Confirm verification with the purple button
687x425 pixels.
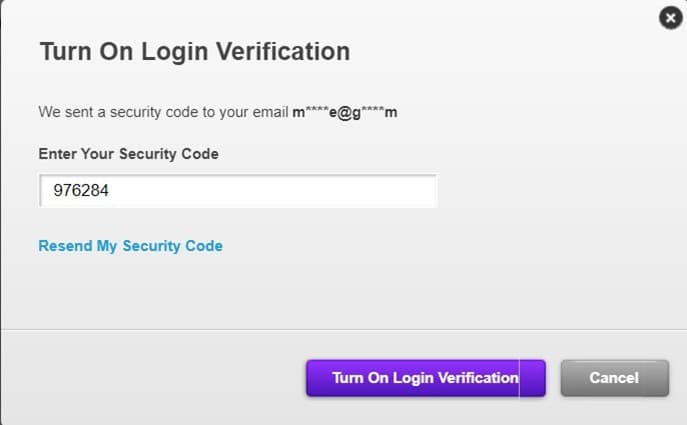[x=425, y=378]
